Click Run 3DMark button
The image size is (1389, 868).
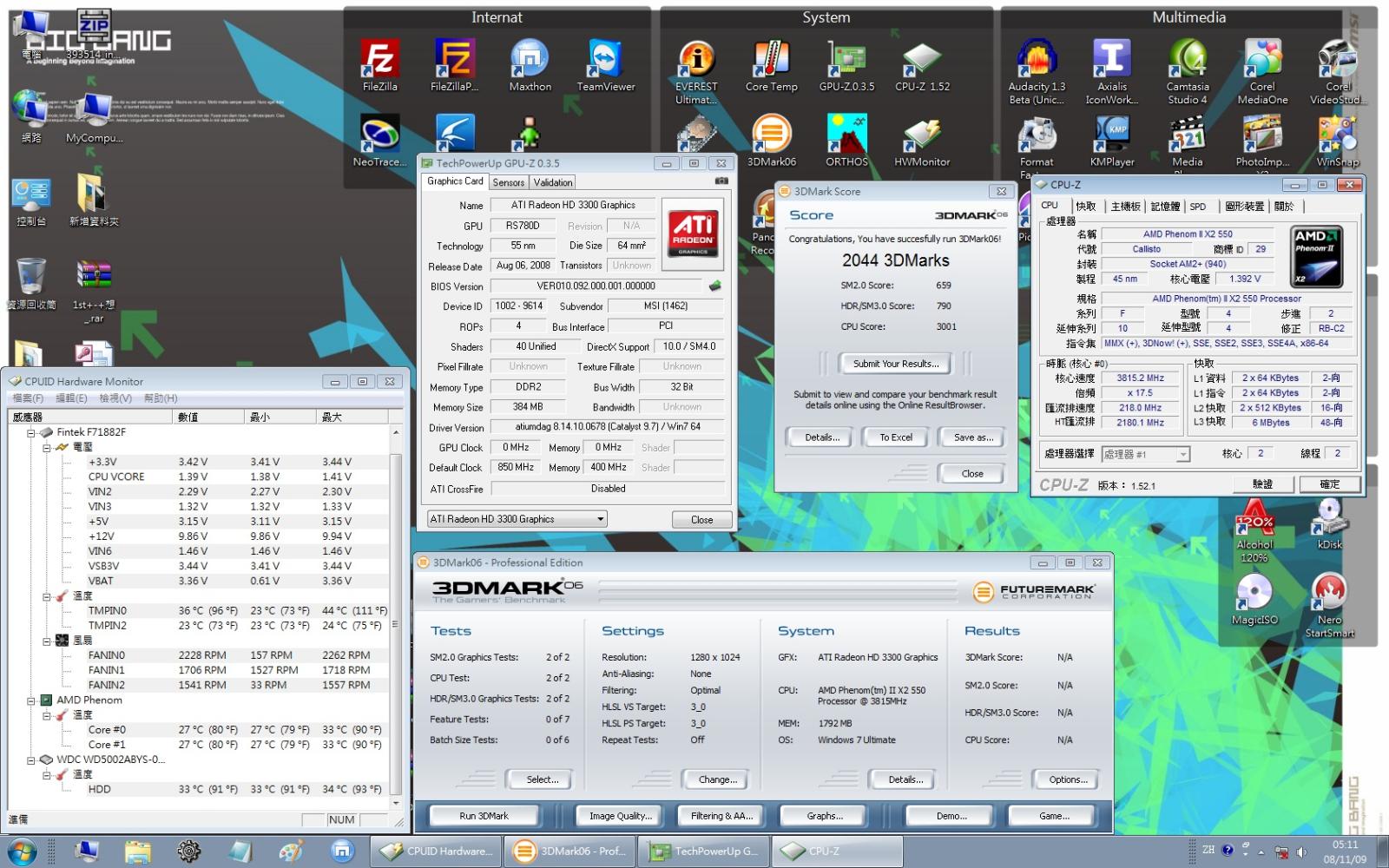[484, 816]
